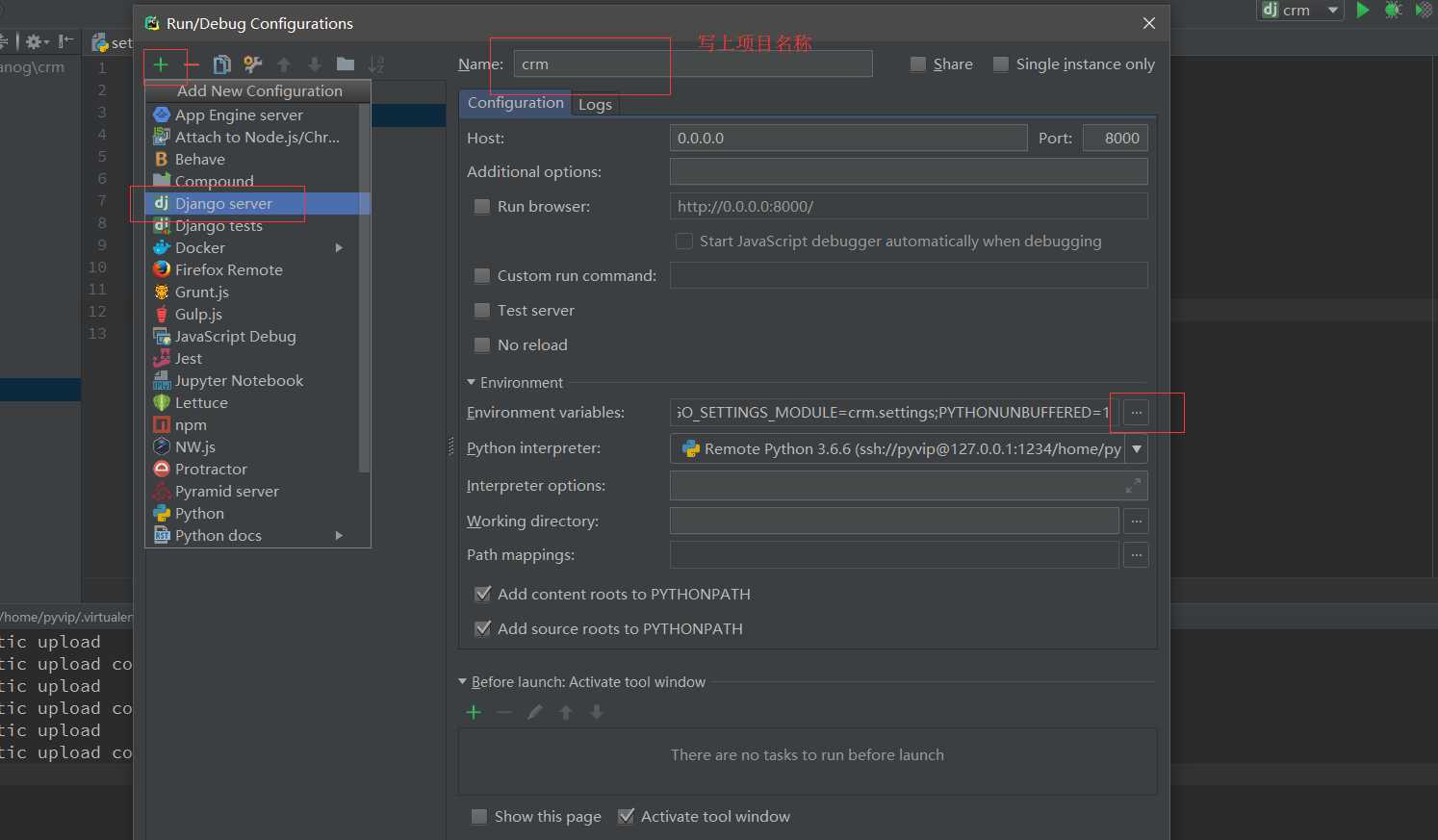Screen dimensions: 1438x840
Task: Enable the Run browser checkbox
Action: [482, 207]
